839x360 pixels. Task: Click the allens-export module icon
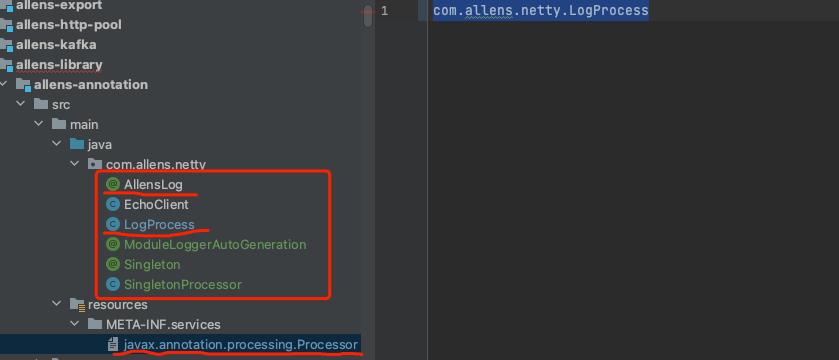[x=6, y=6]
